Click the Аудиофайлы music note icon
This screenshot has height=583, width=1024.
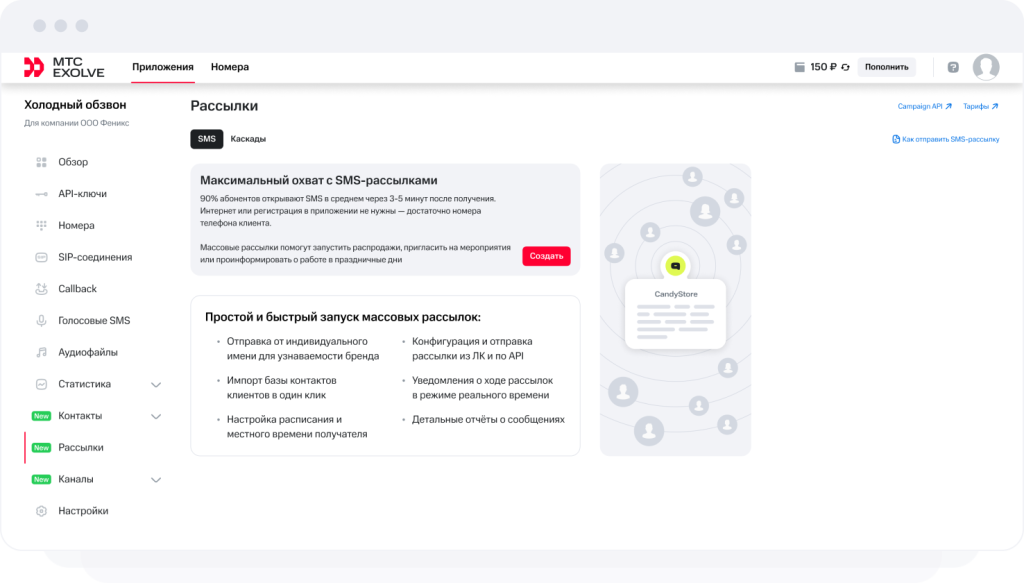(41, 352)
